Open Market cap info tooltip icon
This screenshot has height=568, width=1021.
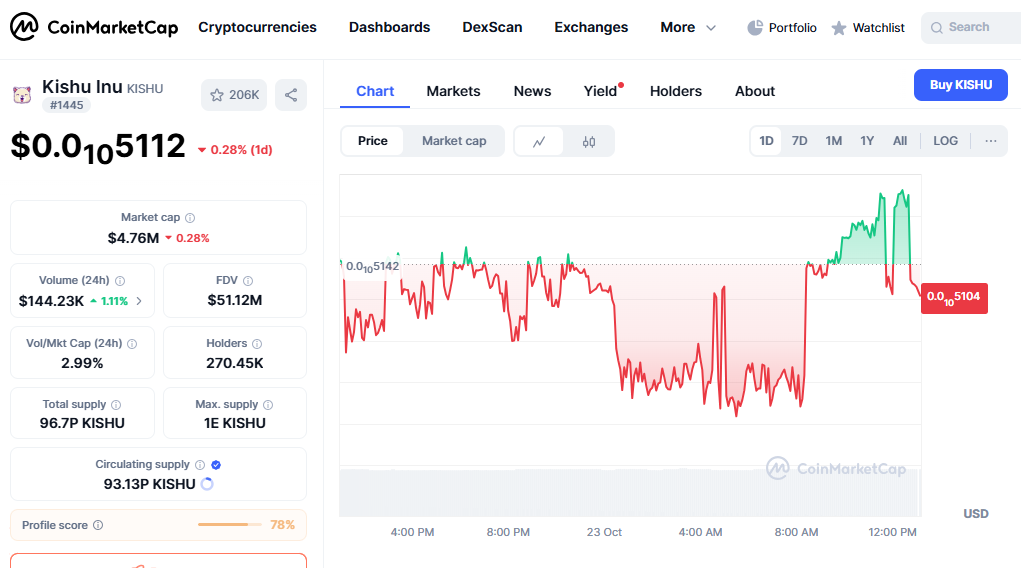coord(190,218)
